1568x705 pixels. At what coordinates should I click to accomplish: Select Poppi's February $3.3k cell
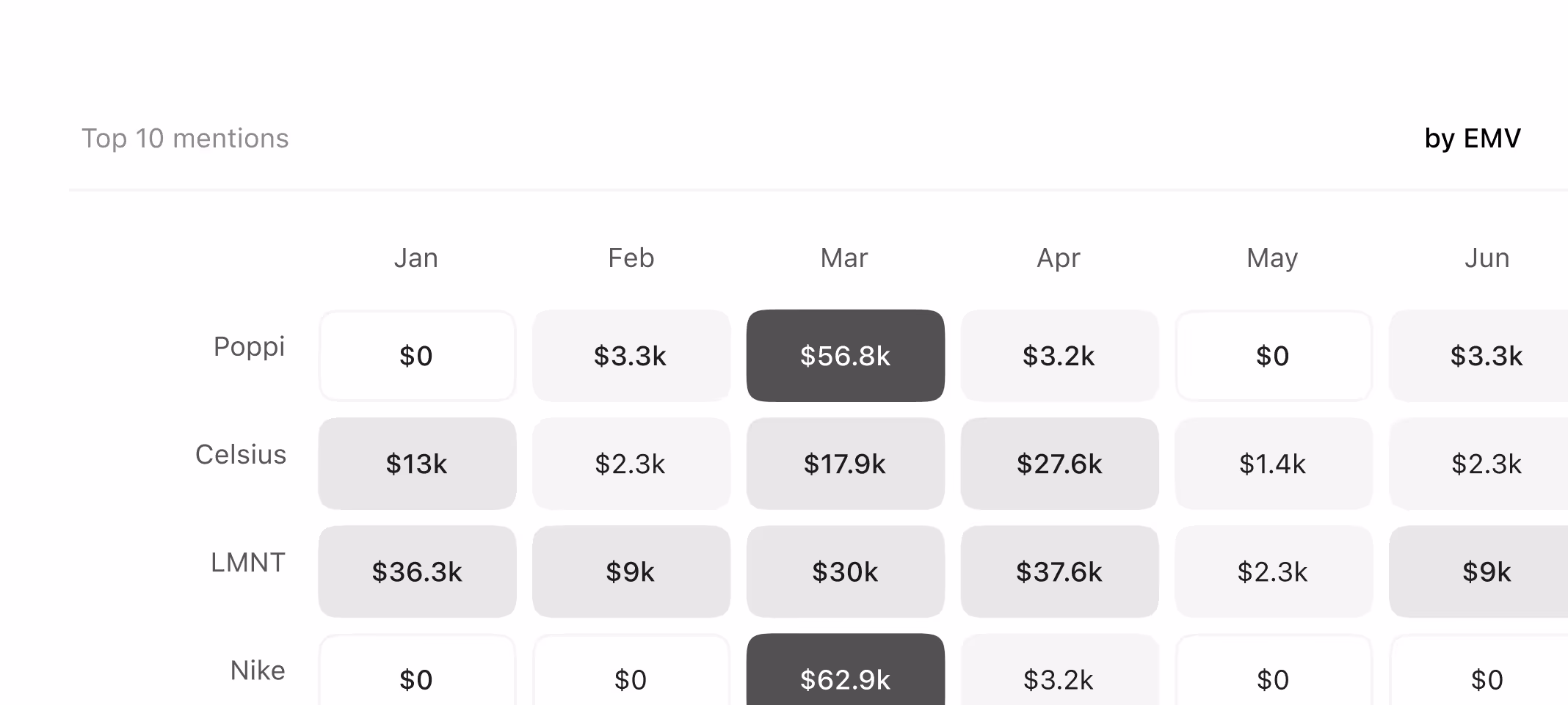coord(631,356)
